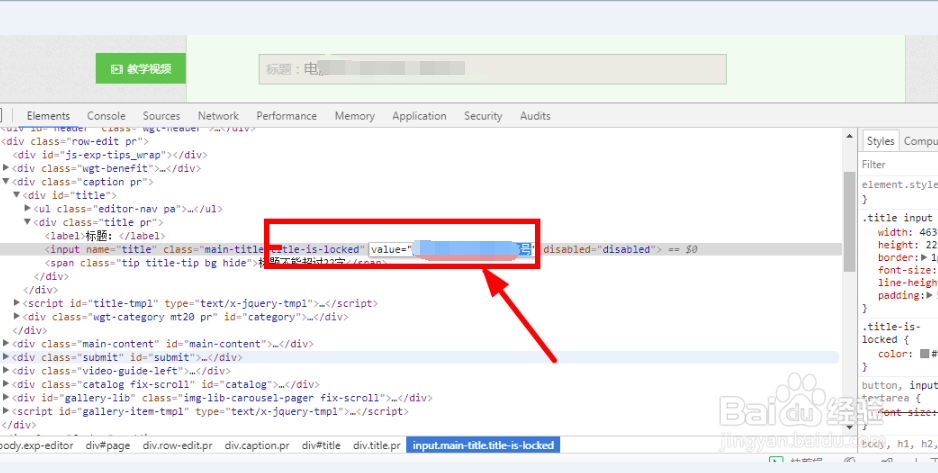
Task: Expand the wgt-category mt20 pr div
Action: tap(17, 317)
